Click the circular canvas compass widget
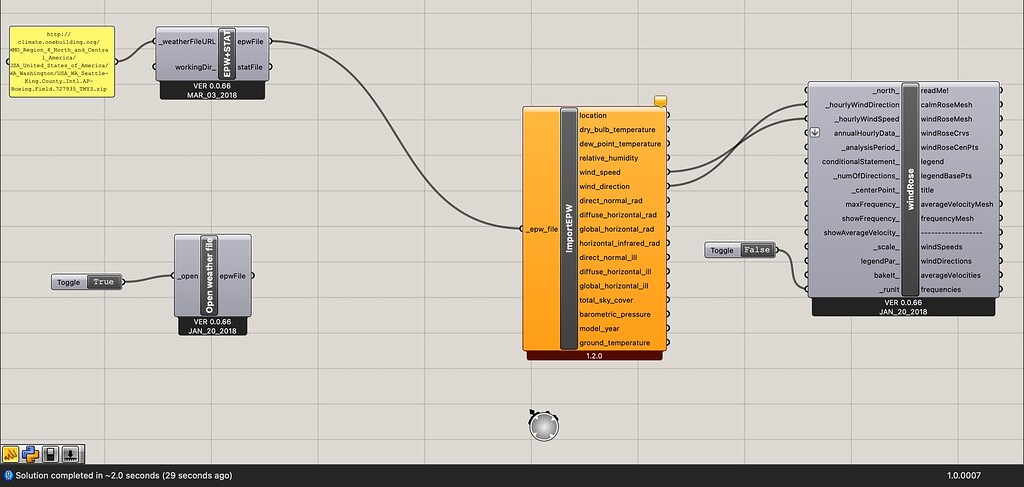1024x487 pixels. [543, 426]
